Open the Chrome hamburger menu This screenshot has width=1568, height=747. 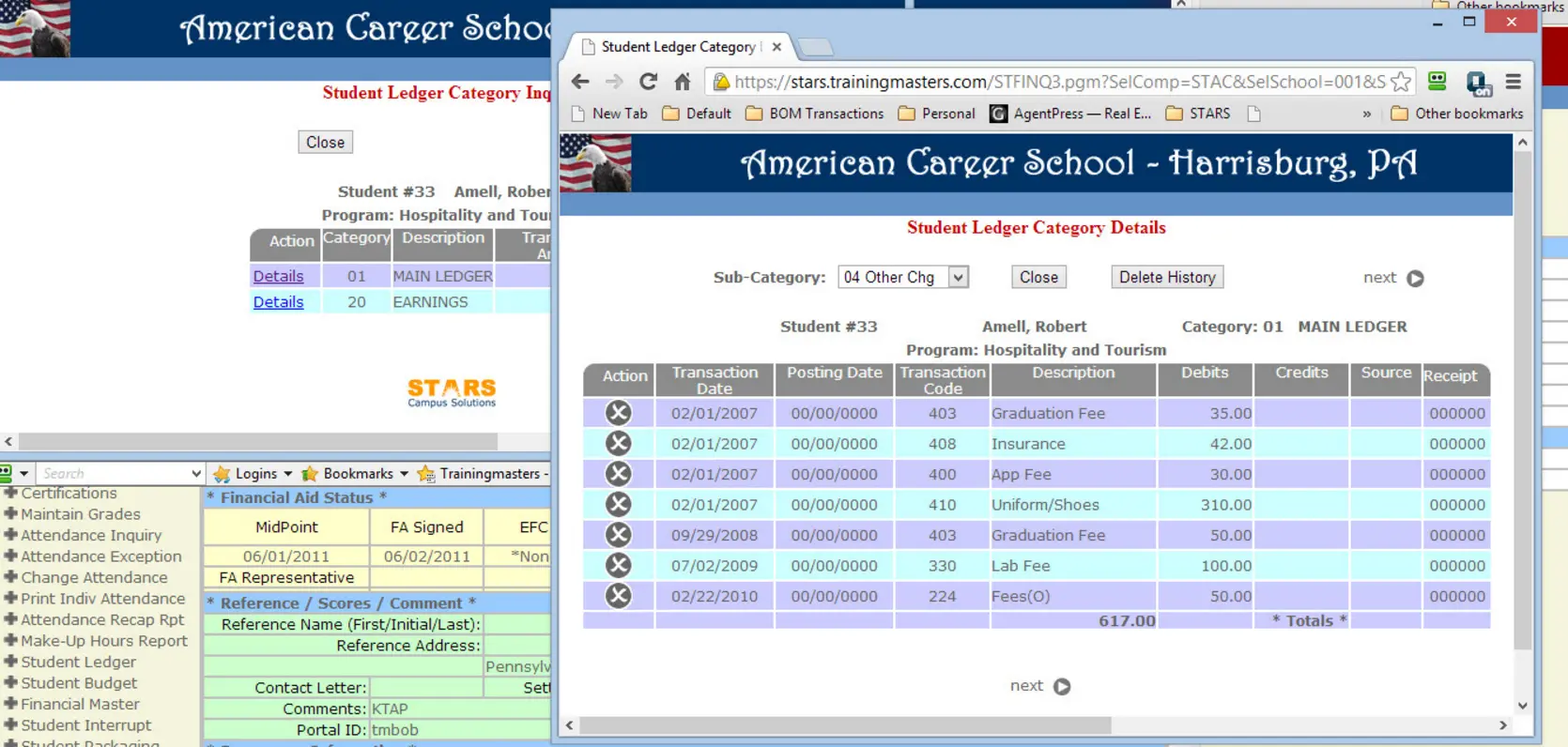1513,82
